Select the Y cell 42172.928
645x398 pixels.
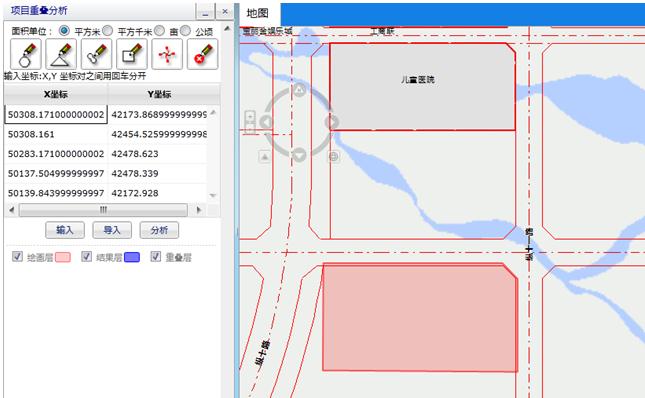[158, 193]
